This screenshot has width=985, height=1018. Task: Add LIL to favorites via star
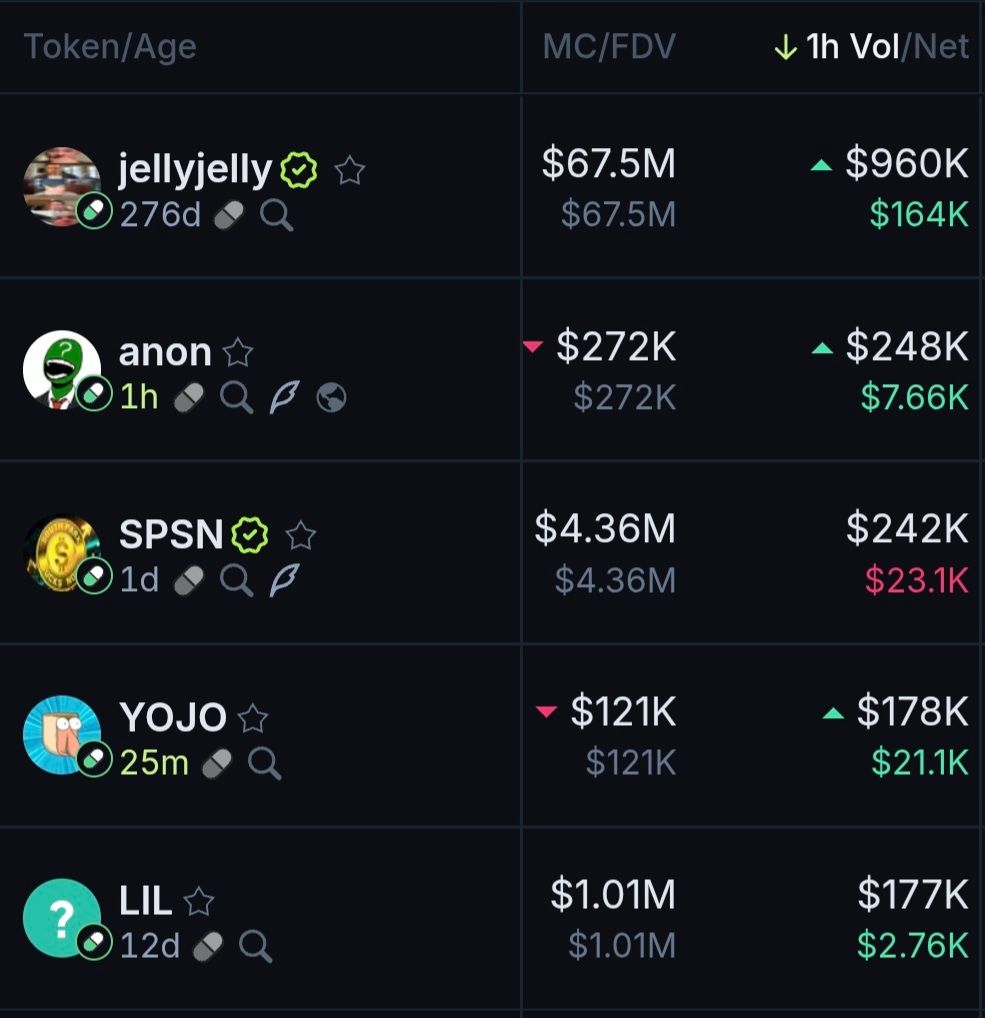(x=199, y=902)
